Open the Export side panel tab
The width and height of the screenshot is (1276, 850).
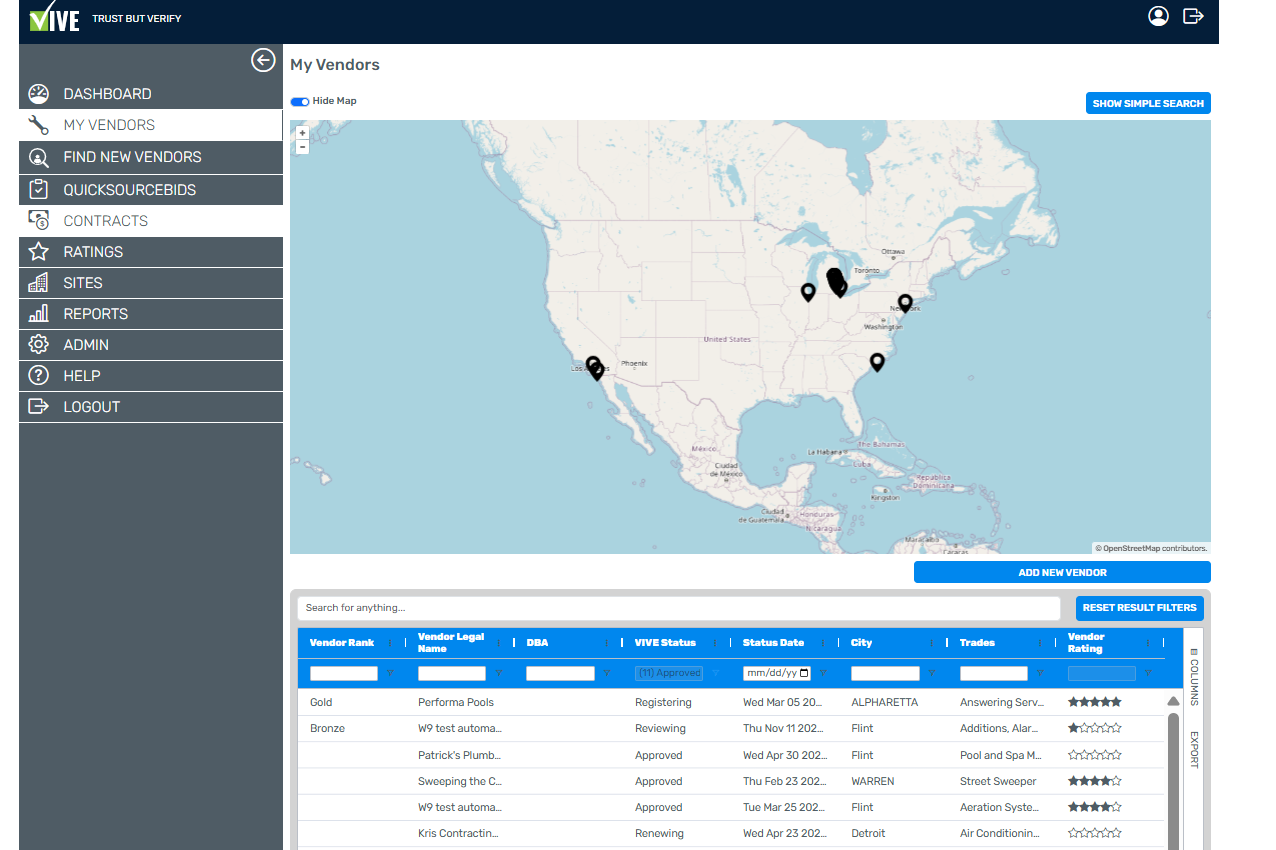(x=1194, y=750)
